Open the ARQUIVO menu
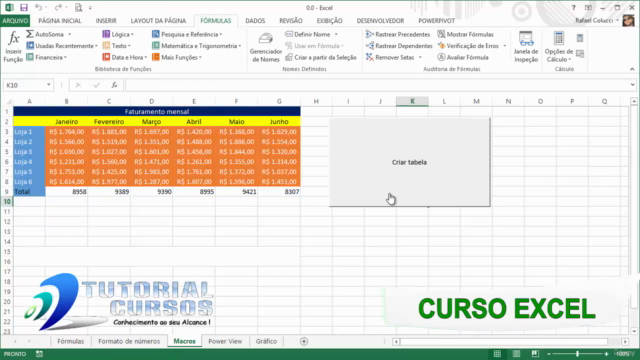640x360 pixels. [x=15, y=20]
